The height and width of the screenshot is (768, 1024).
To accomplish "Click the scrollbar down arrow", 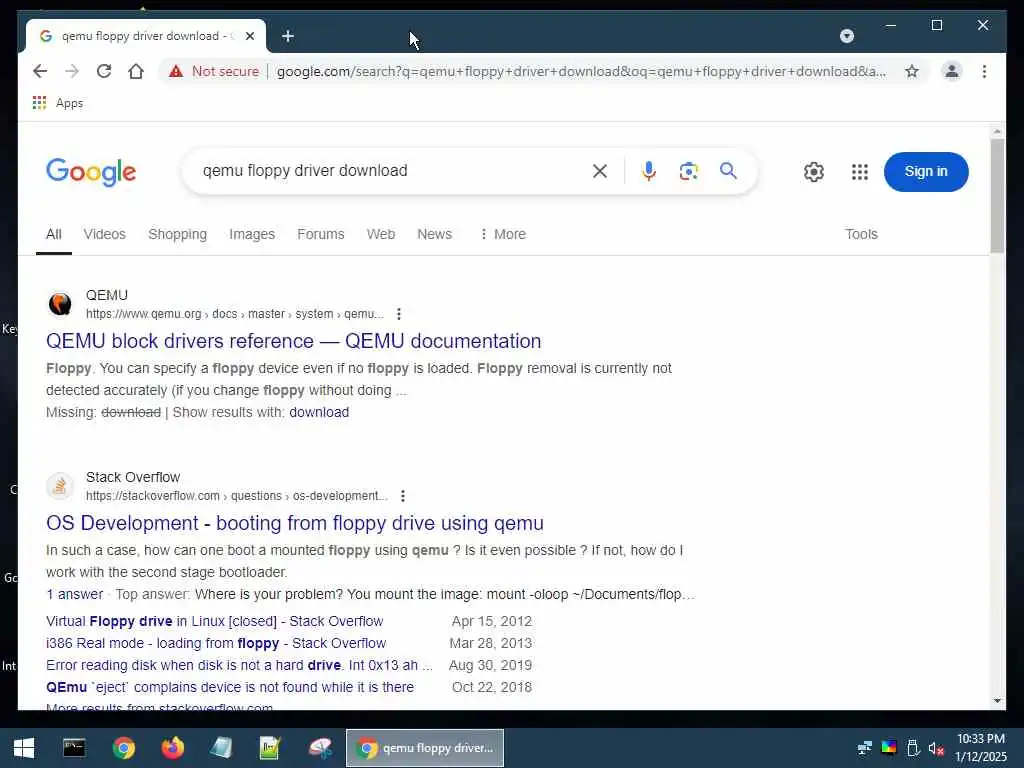I will 997,701.
